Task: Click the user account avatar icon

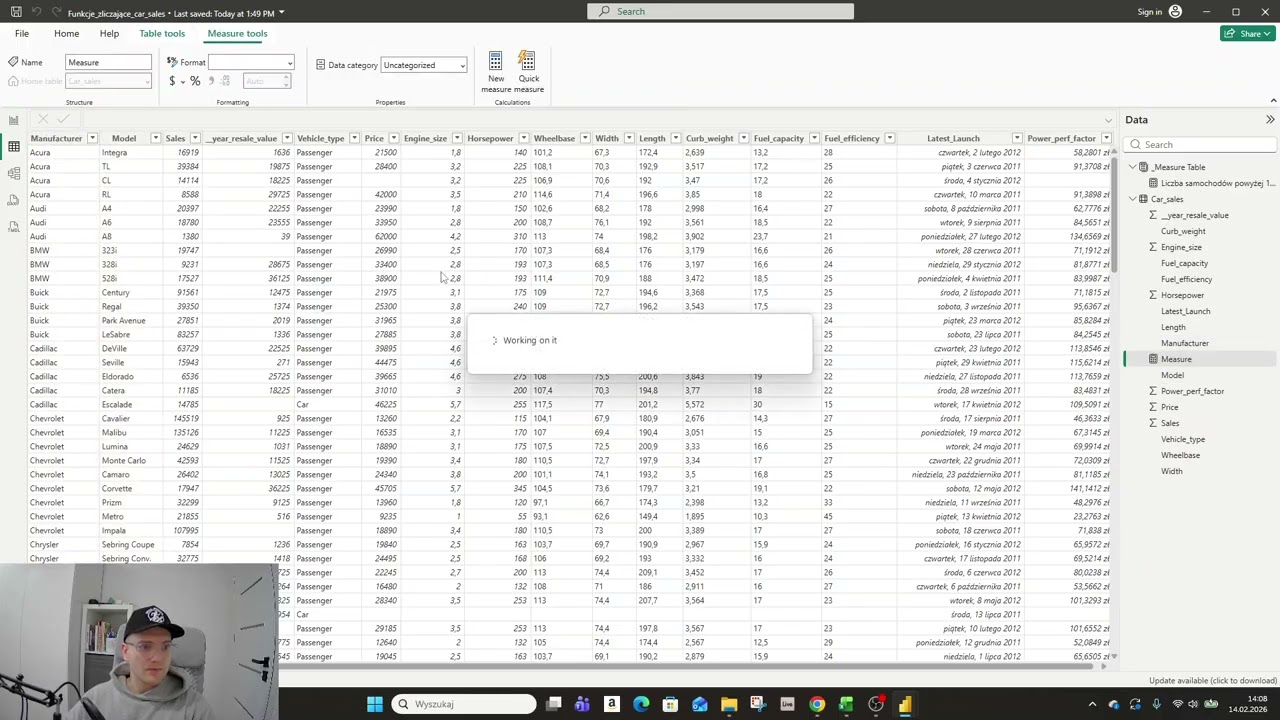Action: (1175, 12)
